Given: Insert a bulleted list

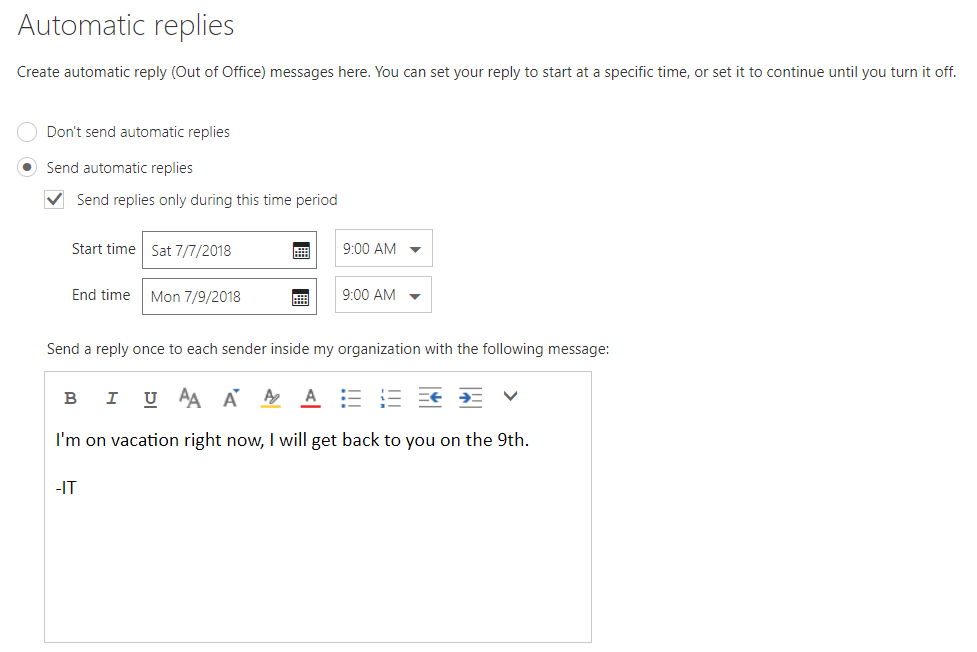Looking at the screenshot, I should (x=350, y=398).
